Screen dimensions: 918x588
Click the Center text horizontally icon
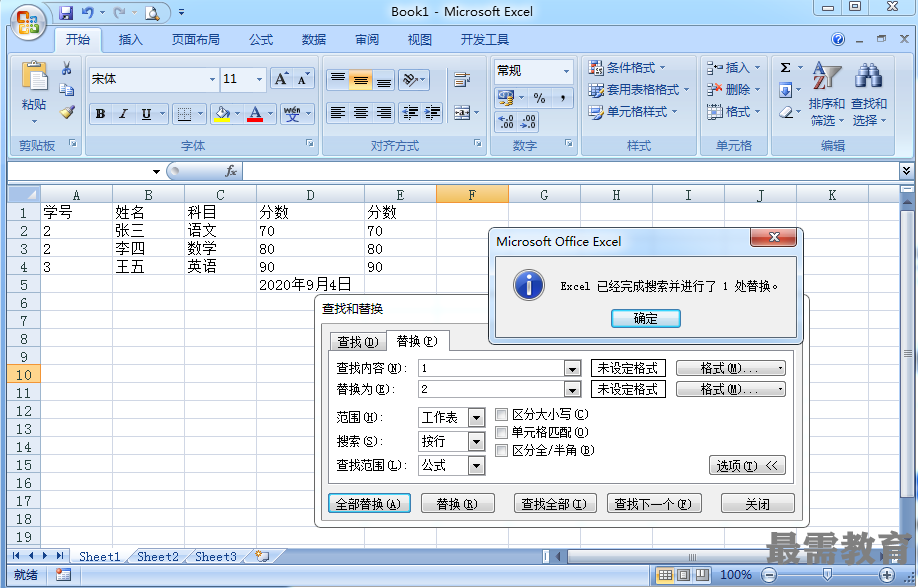click(x=361, y=112)
